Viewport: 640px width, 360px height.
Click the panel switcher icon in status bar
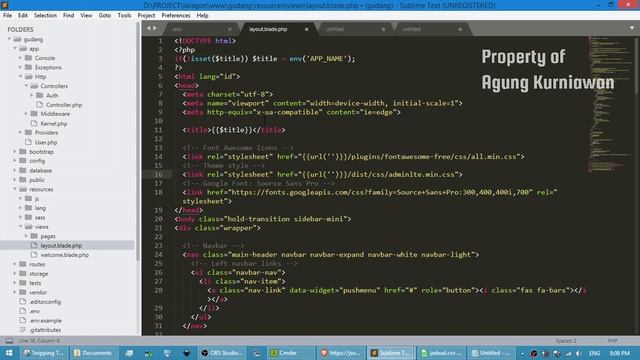pos(9,340)
